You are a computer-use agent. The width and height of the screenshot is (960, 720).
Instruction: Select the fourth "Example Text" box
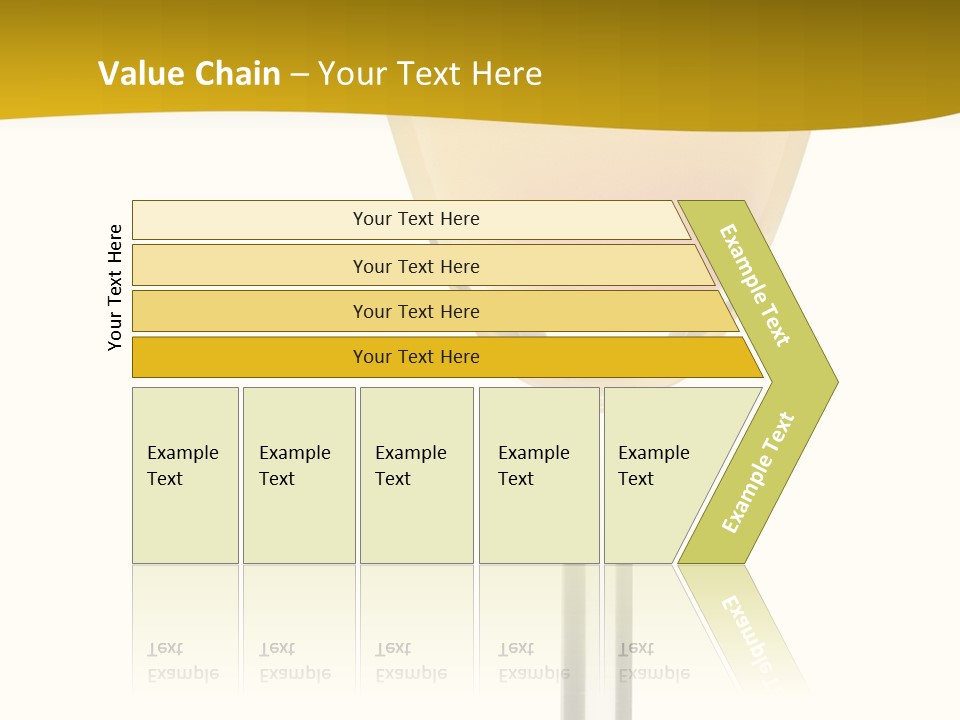538,475
